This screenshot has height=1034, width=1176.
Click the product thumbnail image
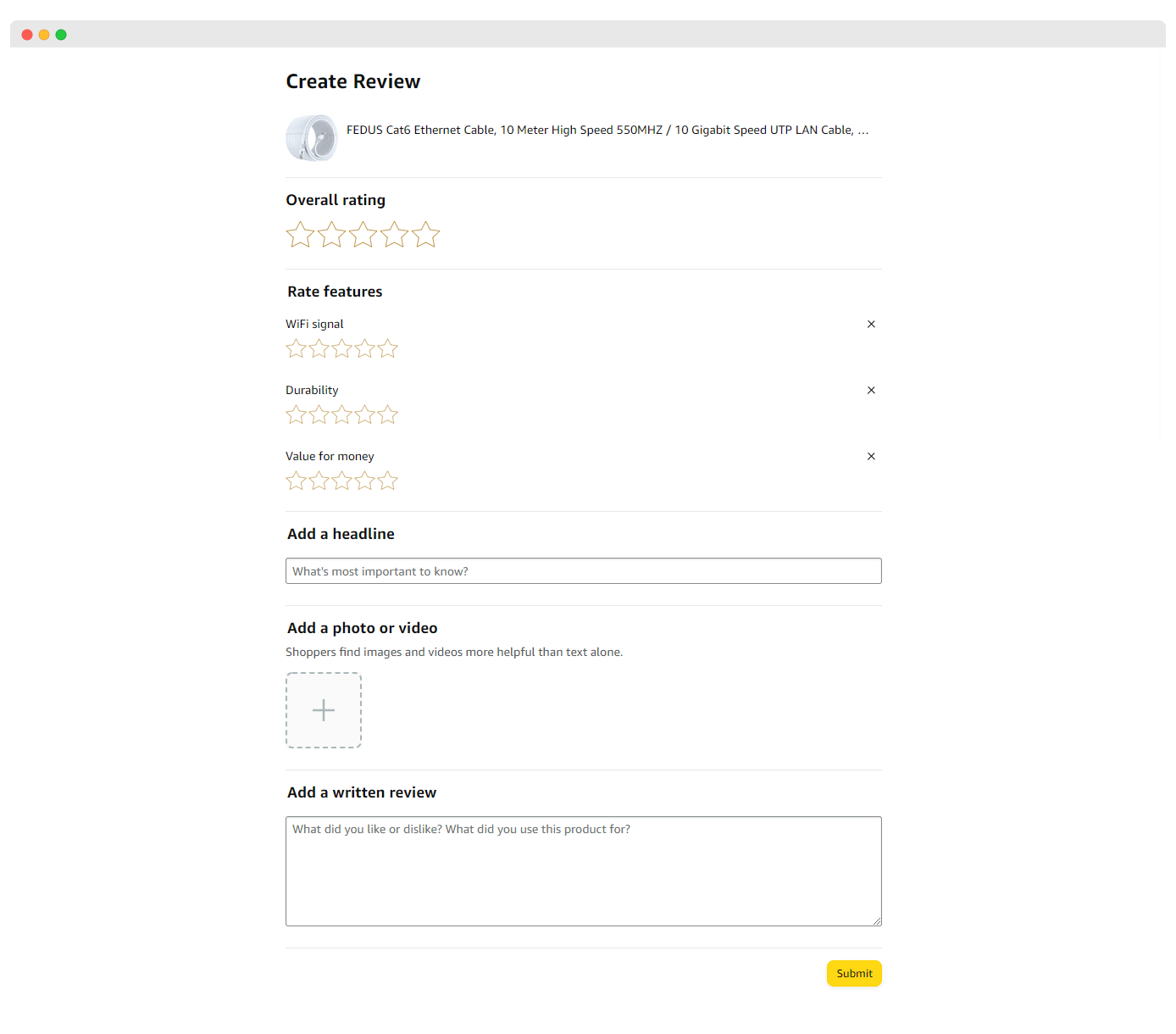coord(311,137)
